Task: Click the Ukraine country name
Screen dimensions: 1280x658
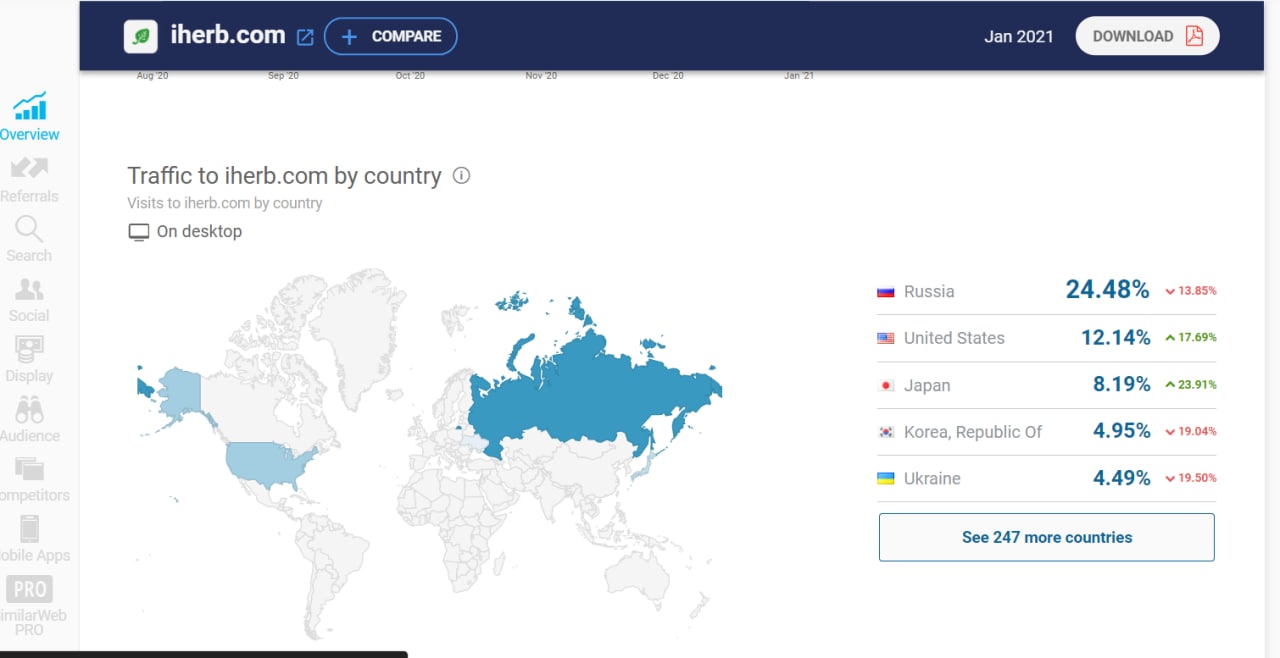Action: point(932,479)
